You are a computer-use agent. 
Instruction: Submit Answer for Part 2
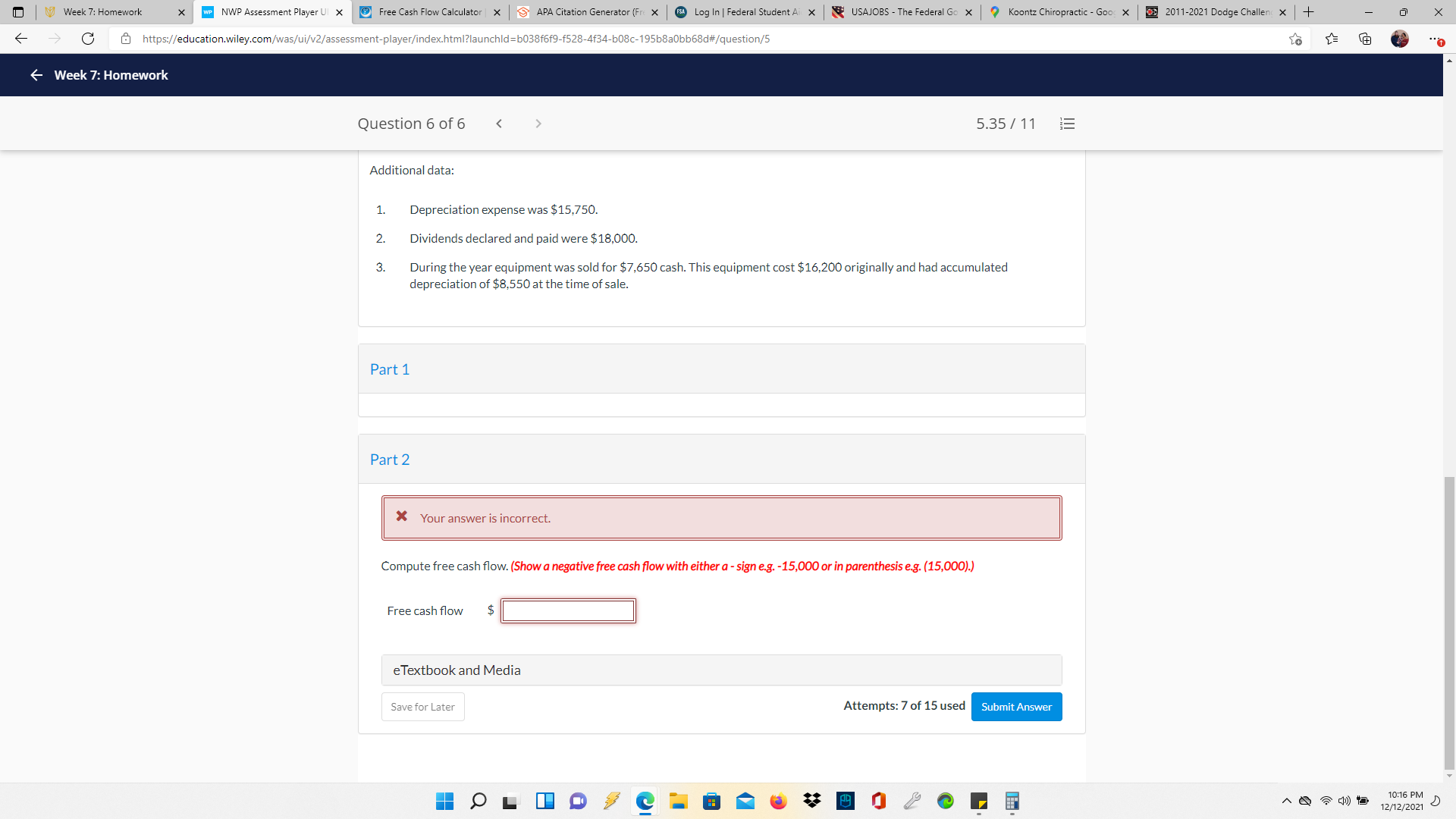[1016, 706]
